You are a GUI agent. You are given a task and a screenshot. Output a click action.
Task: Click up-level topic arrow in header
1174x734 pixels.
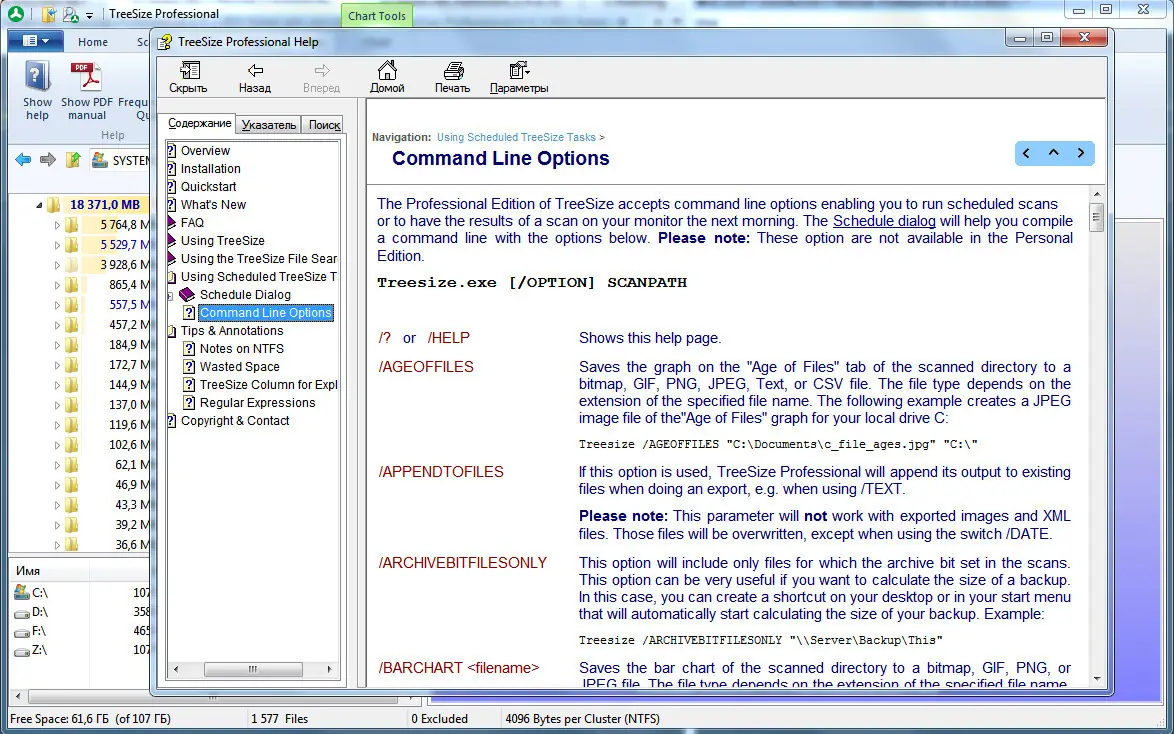click(x=1053, y=153)
